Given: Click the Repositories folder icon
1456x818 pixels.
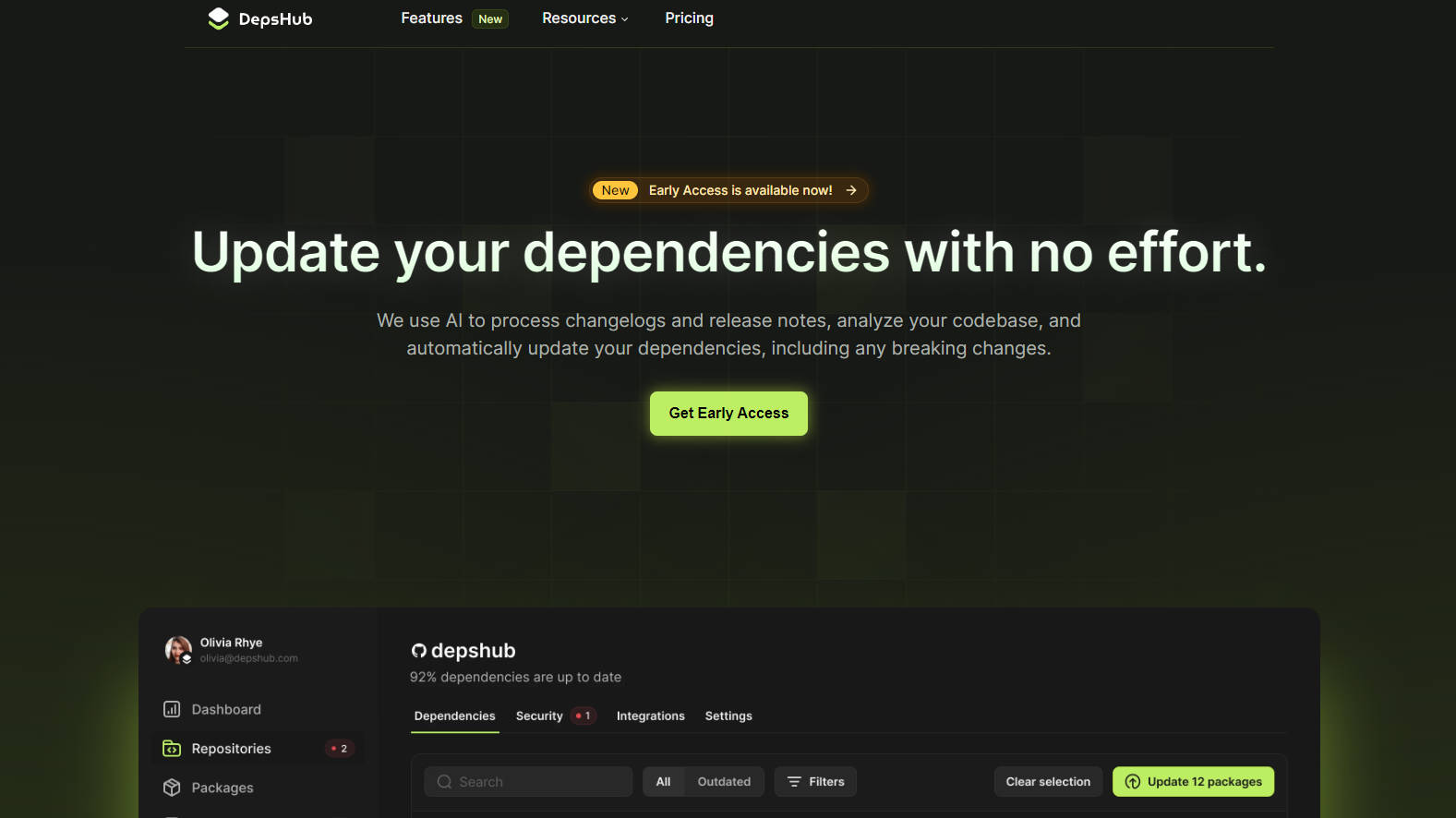Looking at the screenshot, I should [172, 749].
